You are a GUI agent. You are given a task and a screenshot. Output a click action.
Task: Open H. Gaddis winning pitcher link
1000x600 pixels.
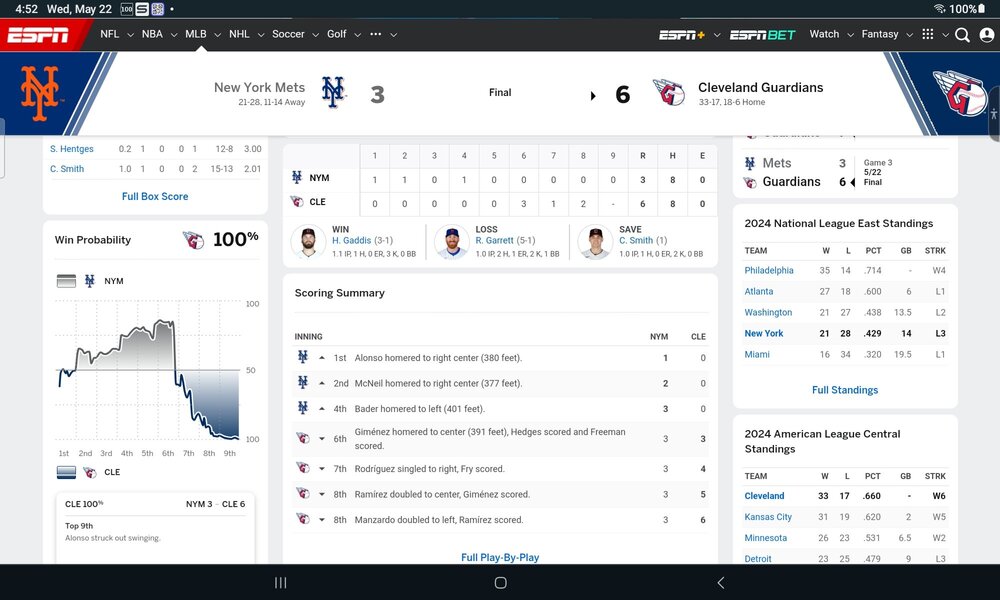click(351, 240)
